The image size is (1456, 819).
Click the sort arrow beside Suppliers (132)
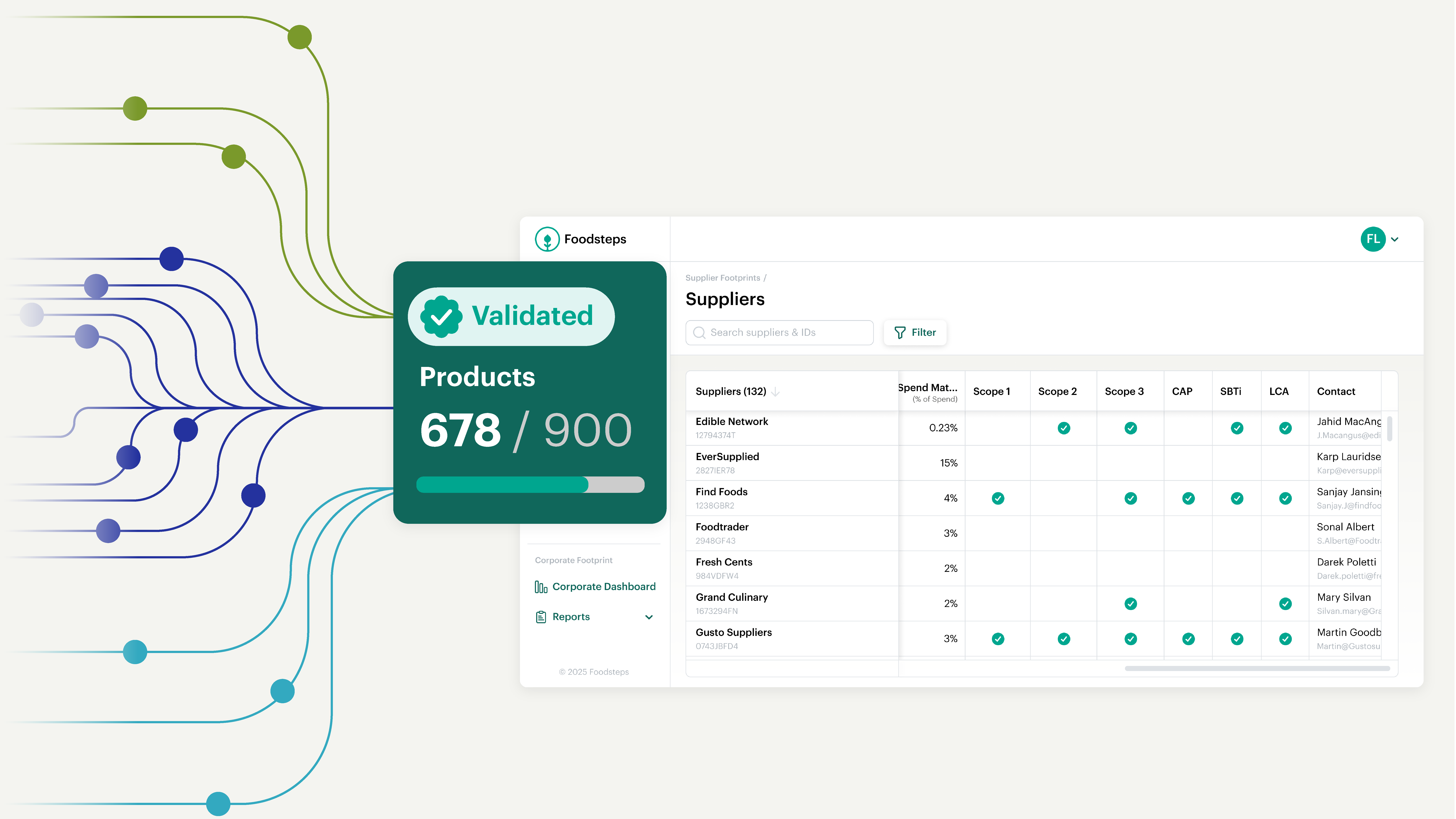(x=776, y=392)
